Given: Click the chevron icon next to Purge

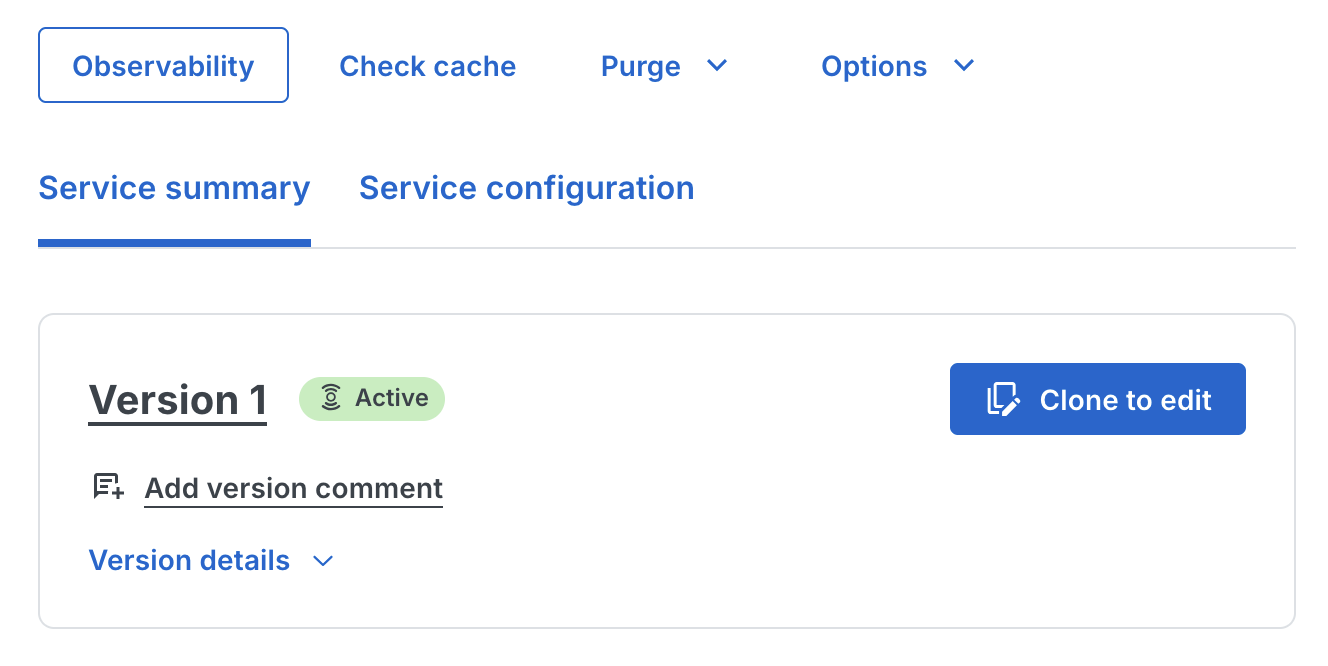Looking at the screenshot, I should (716, 66).
